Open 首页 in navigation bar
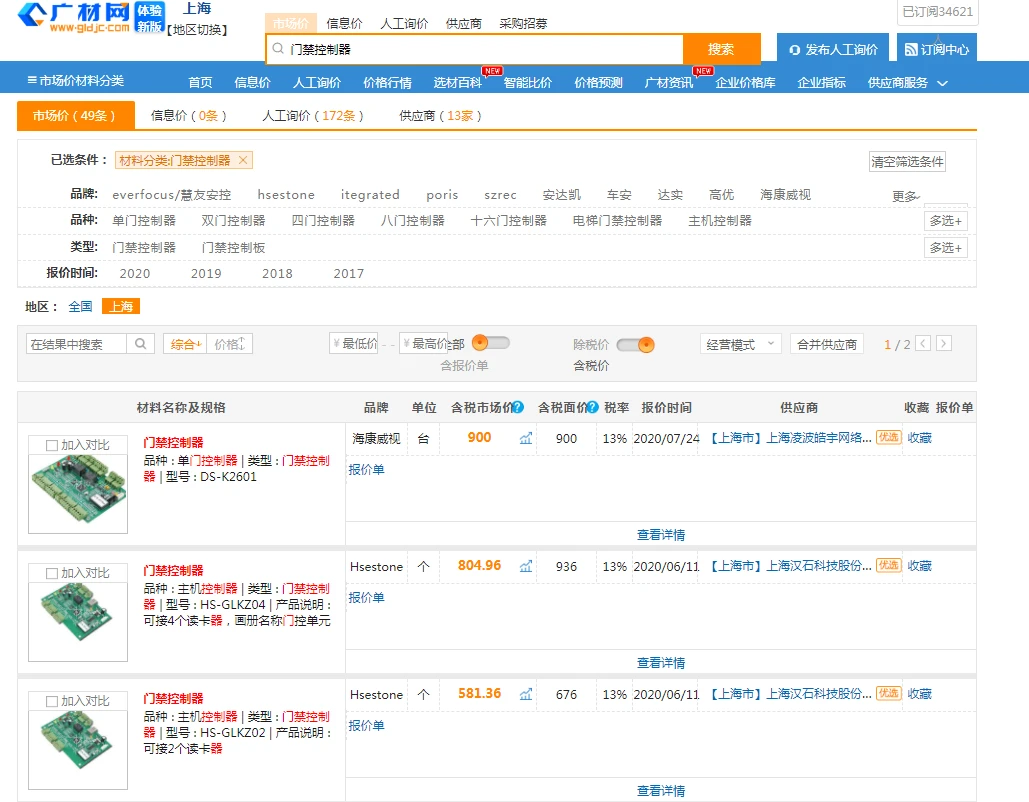The image size is (1029, 802). [x=200, y=83]
